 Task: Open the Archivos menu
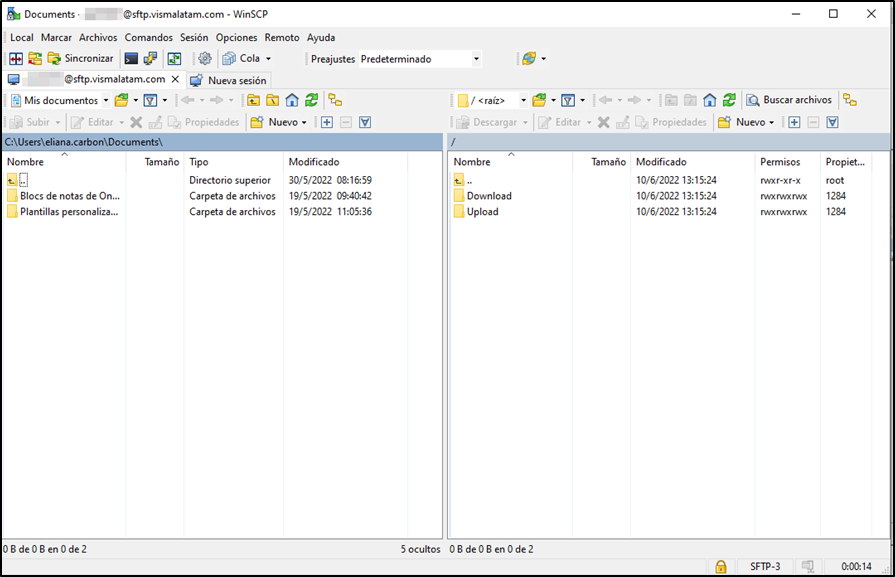[98, 38]
